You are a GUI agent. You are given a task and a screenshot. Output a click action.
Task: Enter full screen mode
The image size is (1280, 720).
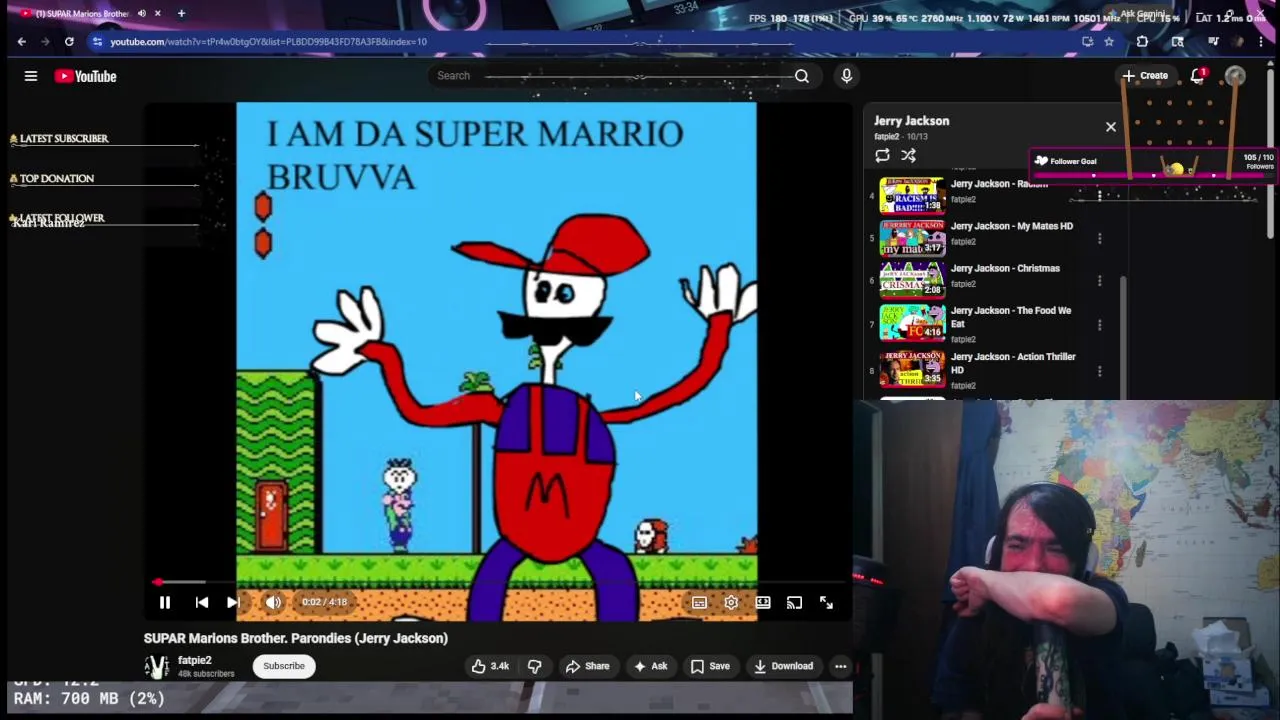click(x=826, y=602)
